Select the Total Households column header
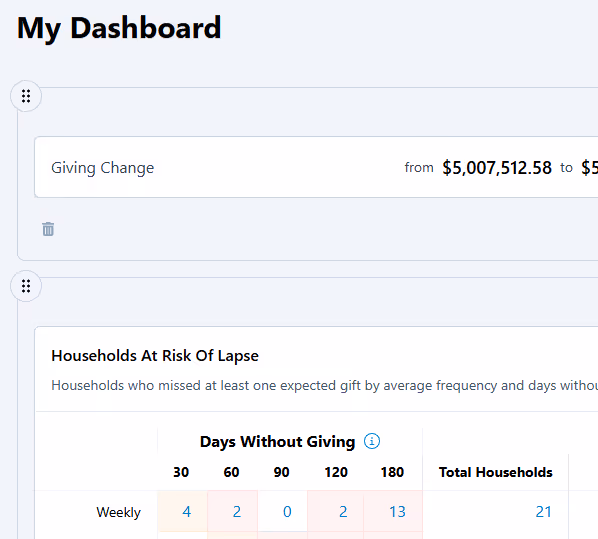598x539 pixels. [x=496, y=472]
